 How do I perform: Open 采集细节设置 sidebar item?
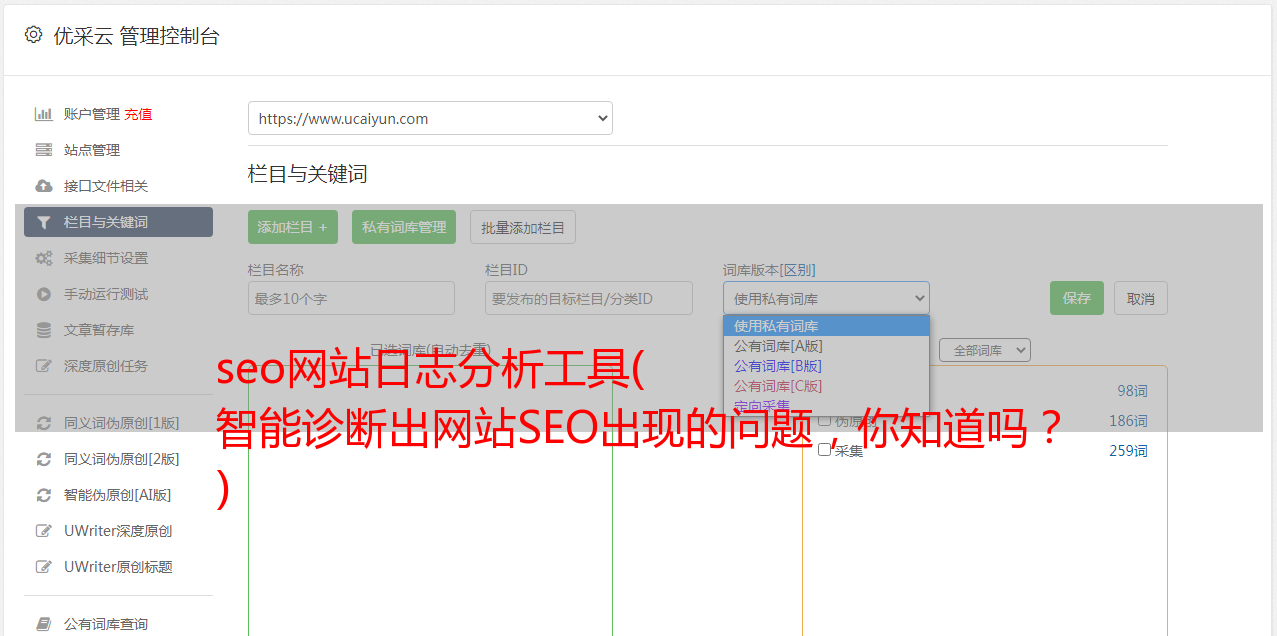118,258
